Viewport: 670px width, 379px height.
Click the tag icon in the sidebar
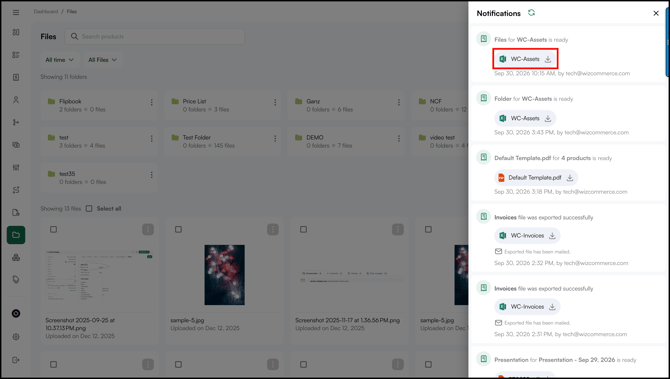point(16,279)
